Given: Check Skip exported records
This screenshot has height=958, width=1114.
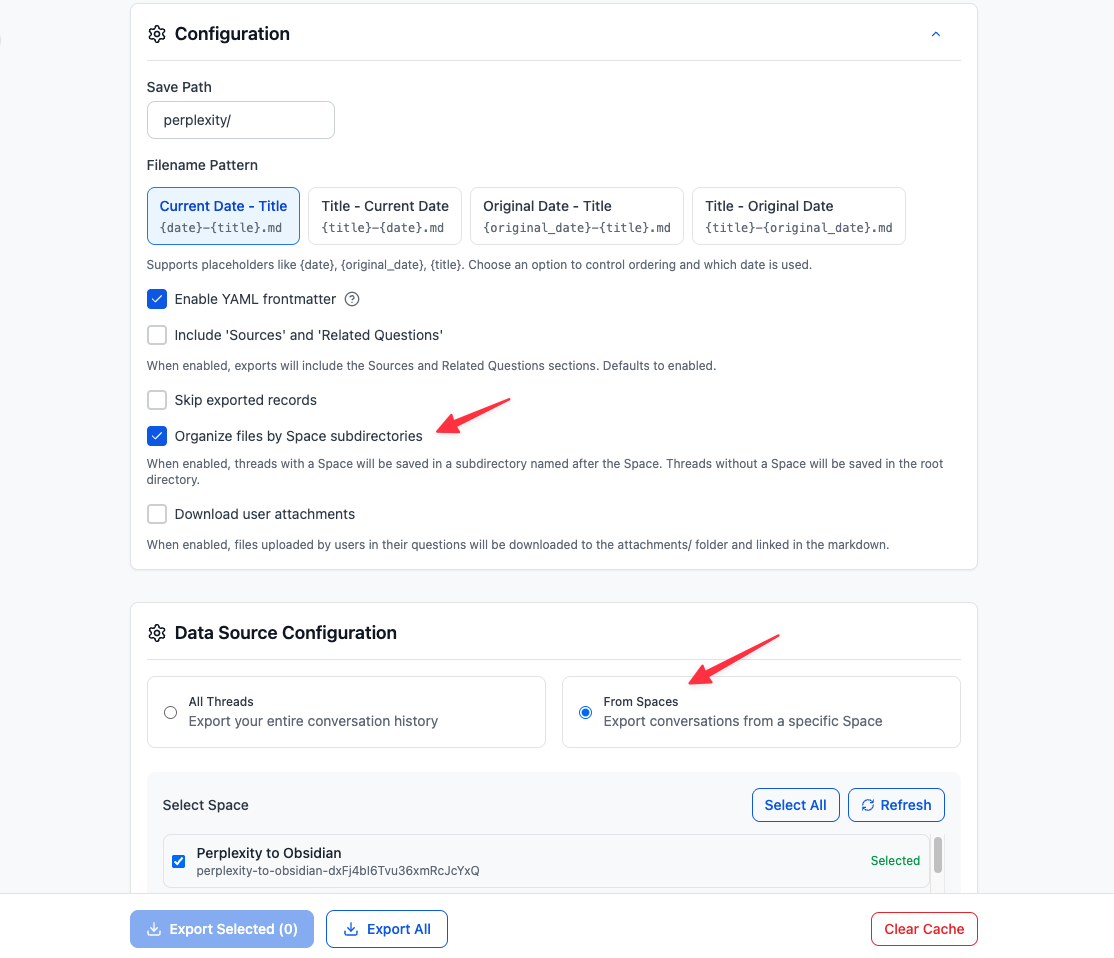Looking at the screenshot, I should (x=157, y=400).
